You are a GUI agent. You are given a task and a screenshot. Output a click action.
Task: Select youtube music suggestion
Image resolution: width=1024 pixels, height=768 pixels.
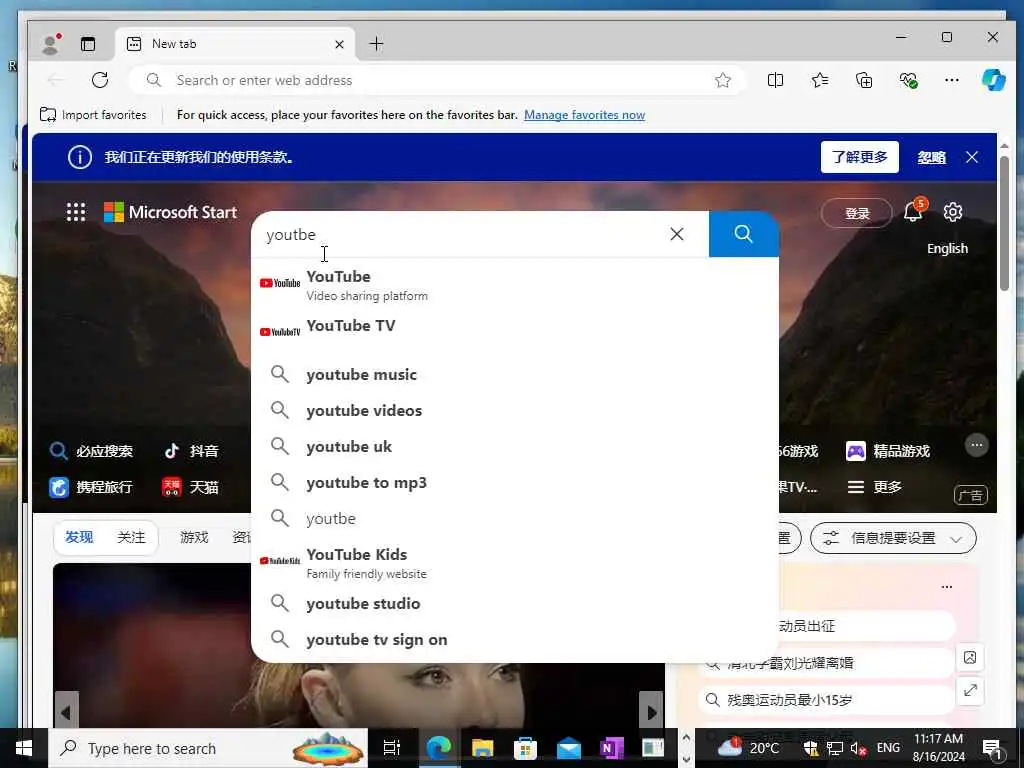point(515,374)
